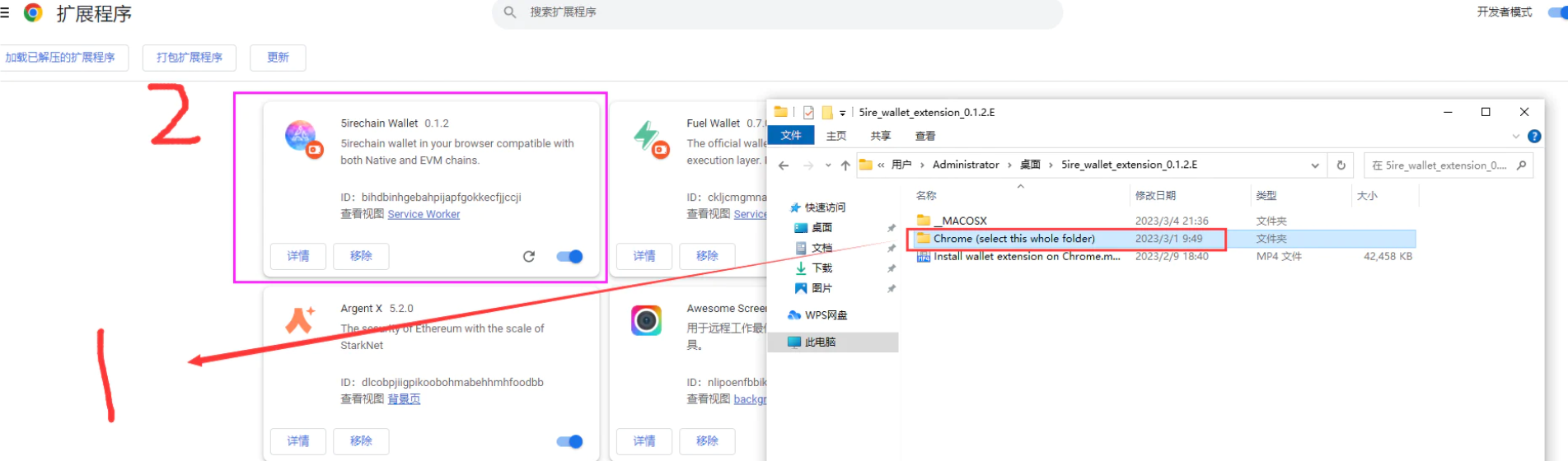Screen dimensions: 1568x461
Task: Click Explorer up-one-level arrow
Action: tap(845, 165)
